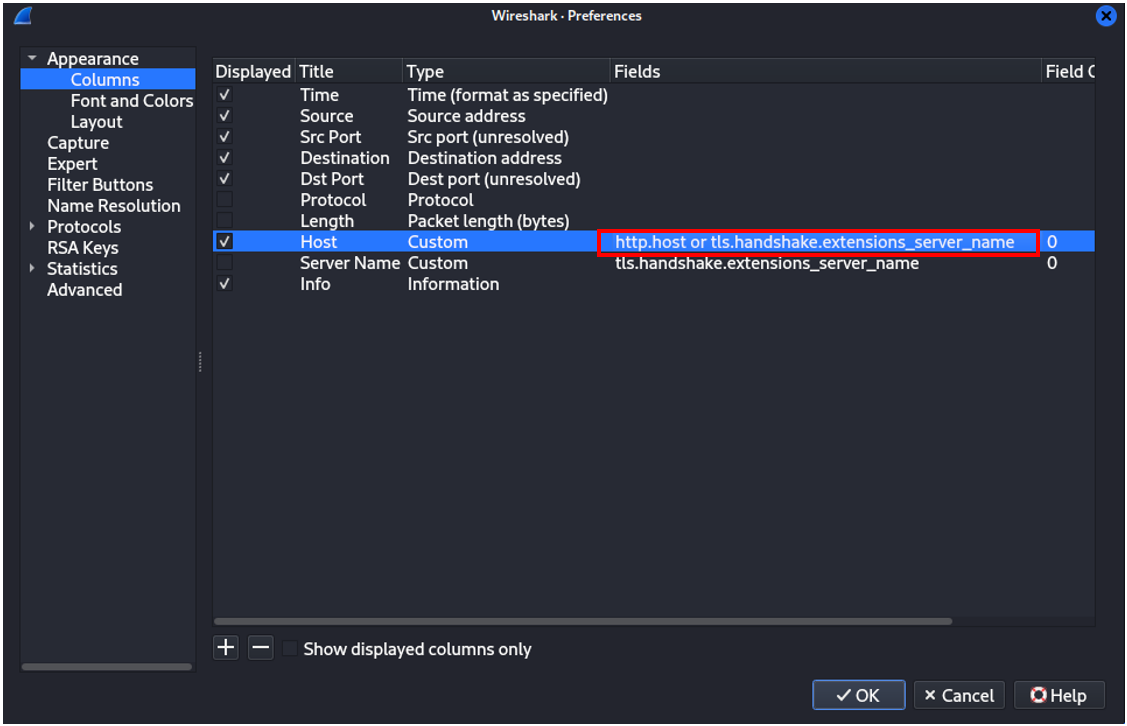1127x726 pixels.
Task: Open the Name Resolution preferences
Action: 114,206
